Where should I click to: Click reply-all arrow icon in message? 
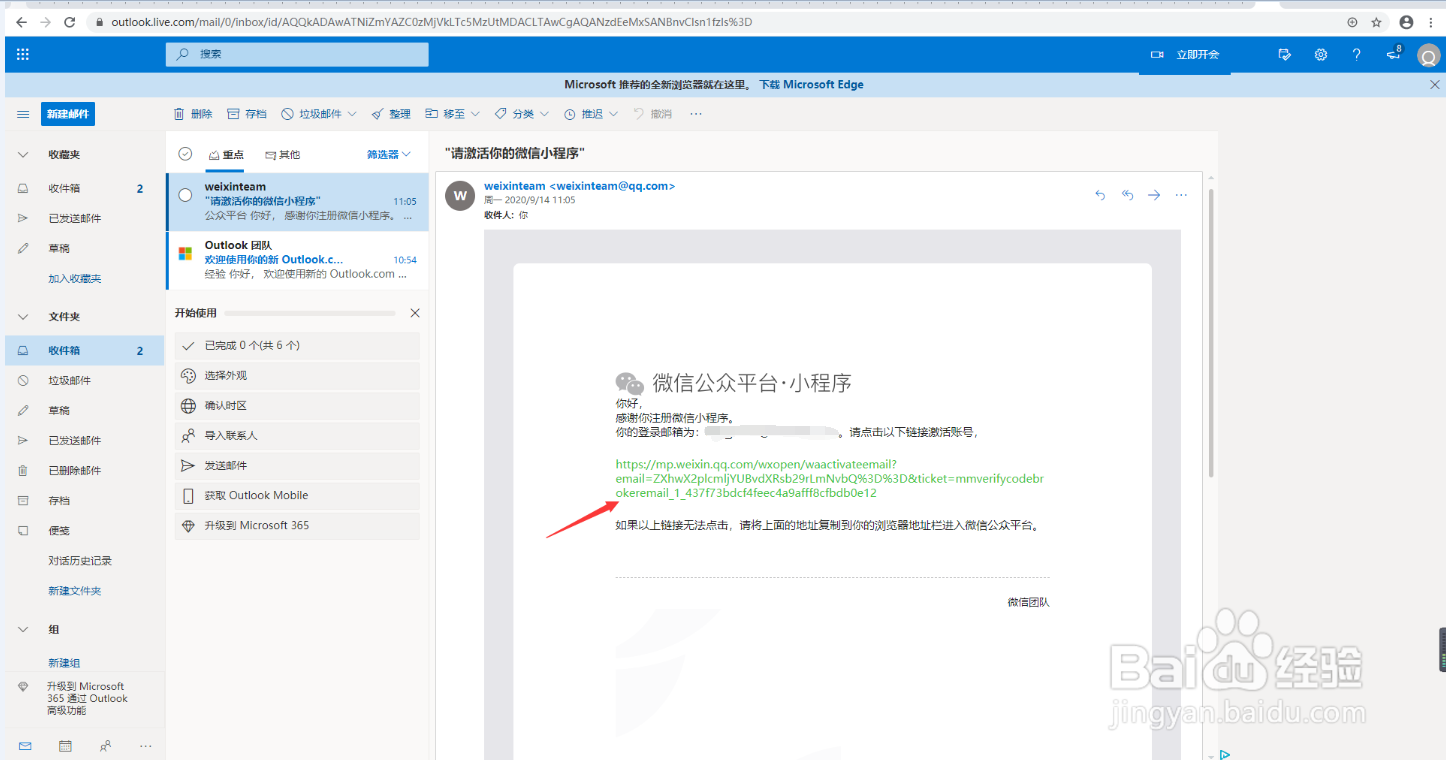(x=1127, y=195)
